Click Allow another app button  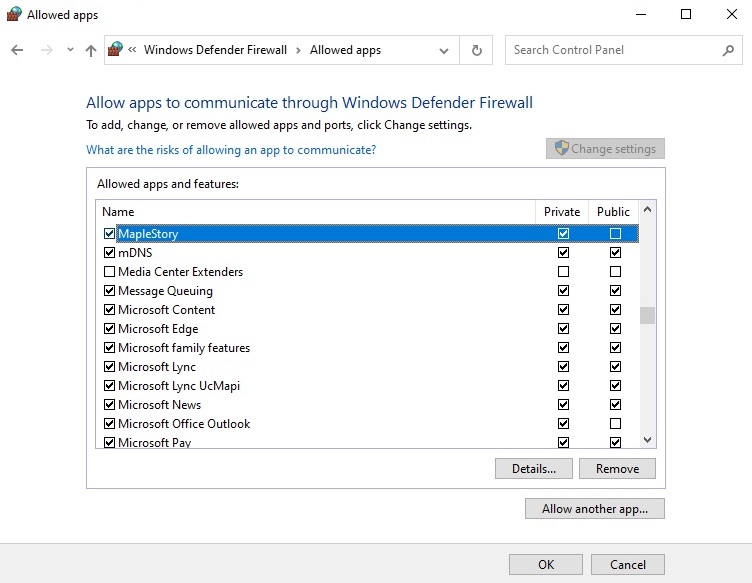(x=595, y=509)
